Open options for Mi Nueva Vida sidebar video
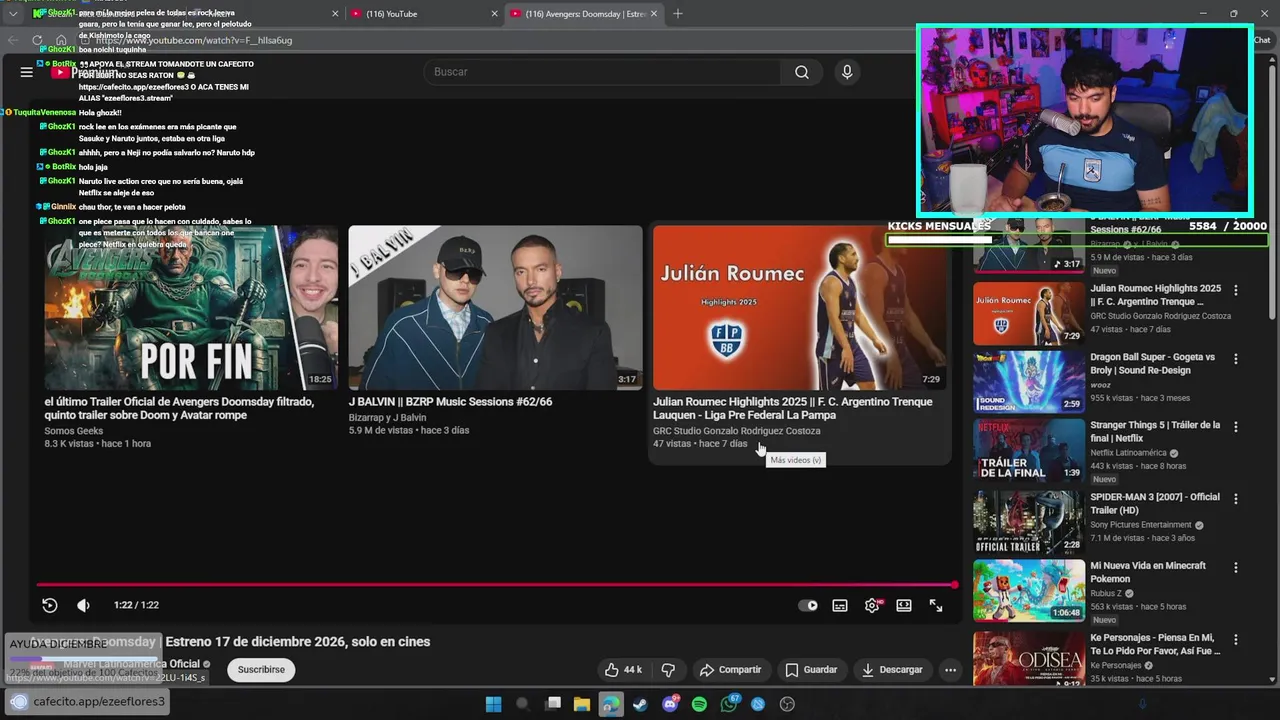Image resolution: width=1280 pixels, height=720 pixels. click(x=1236, y=568)
